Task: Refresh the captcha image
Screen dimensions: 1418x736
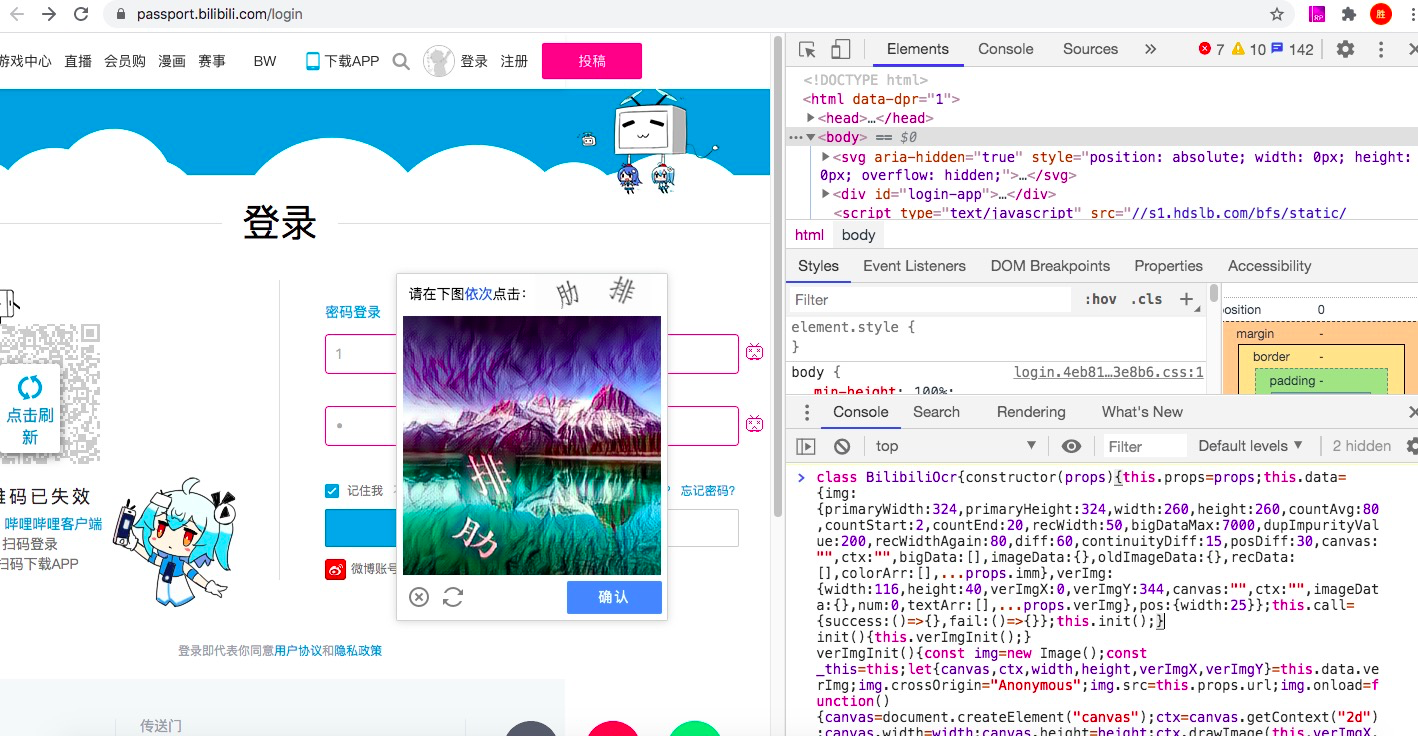Action: point(453,597)
